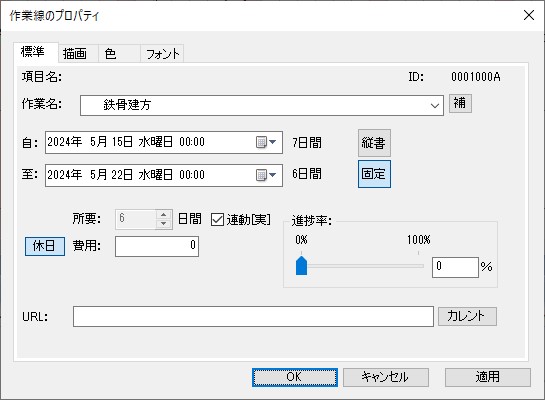The width and height of the screenshot is (545, 400).
Task: Click the 適用 button
Action: click(488, 377)
